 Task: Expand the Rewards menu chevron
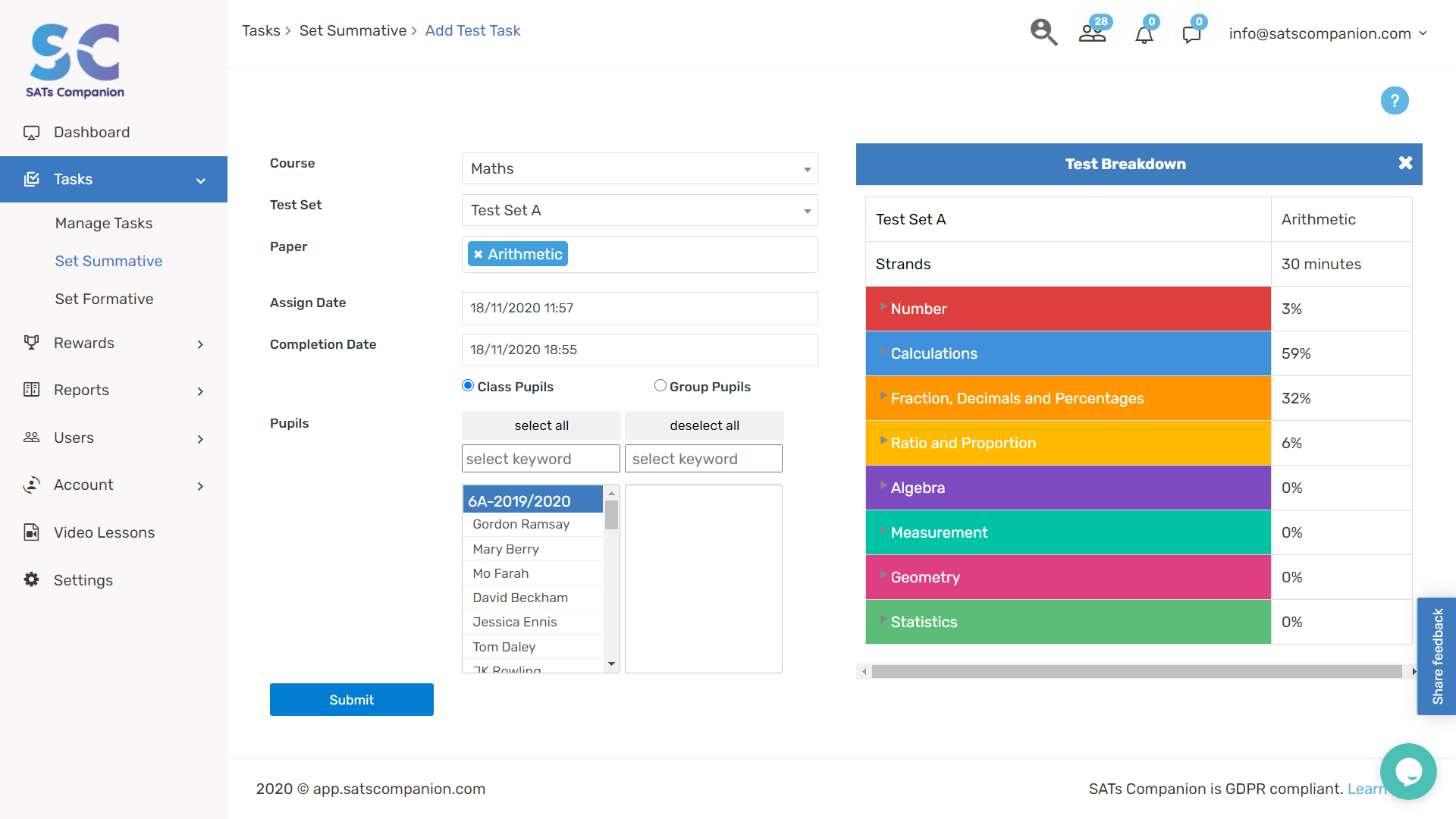pyautogui.click(x=200, y=344)
